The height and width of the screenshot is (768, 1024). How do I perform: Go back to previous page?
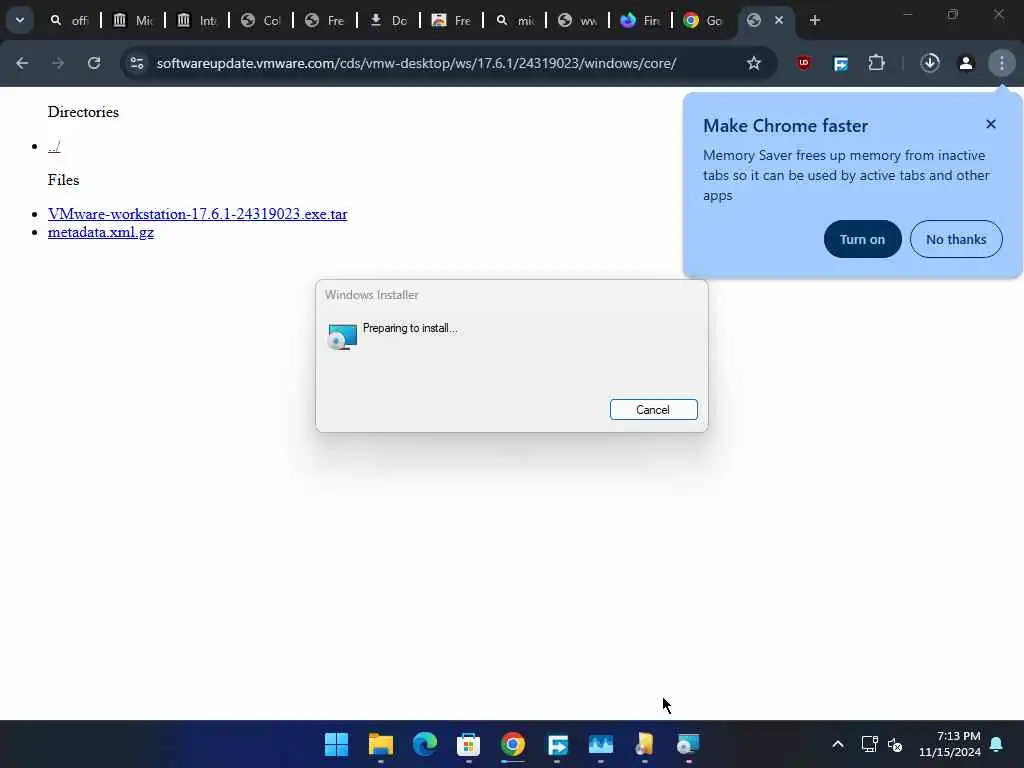[22, 63]
